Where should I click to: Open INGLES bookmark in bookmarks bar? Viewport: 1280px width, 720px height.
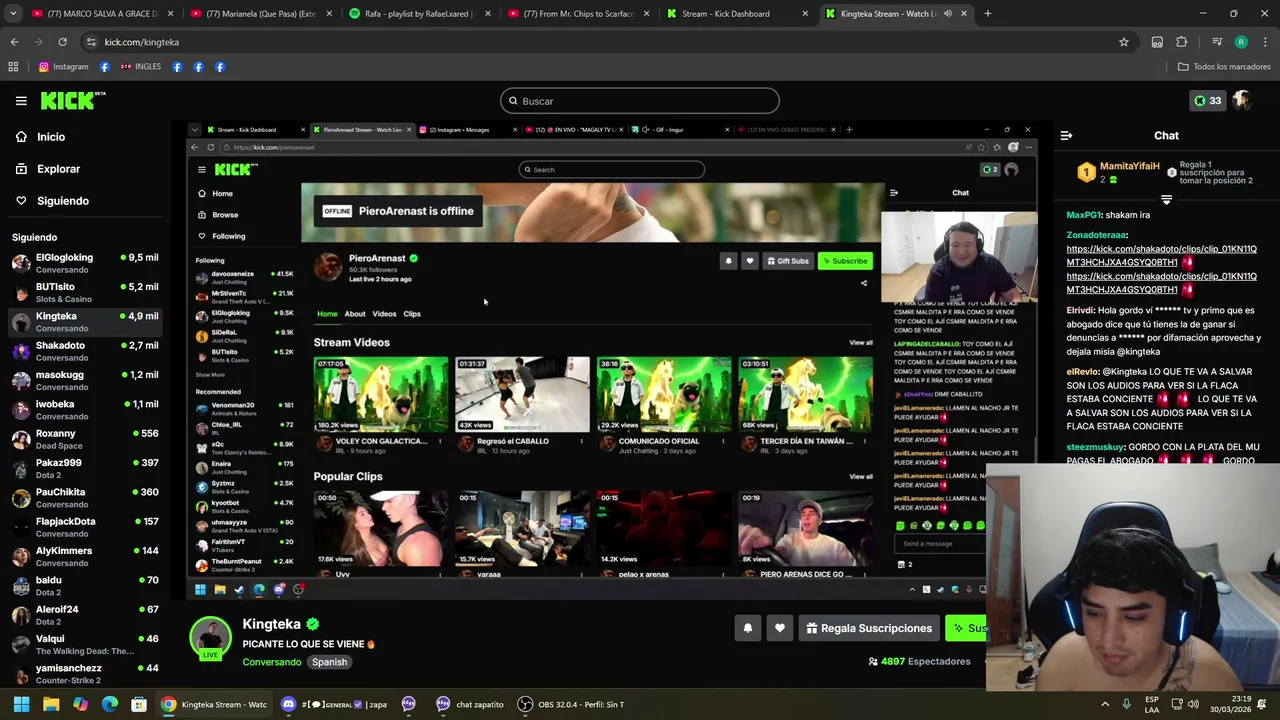tap(140, 67)
